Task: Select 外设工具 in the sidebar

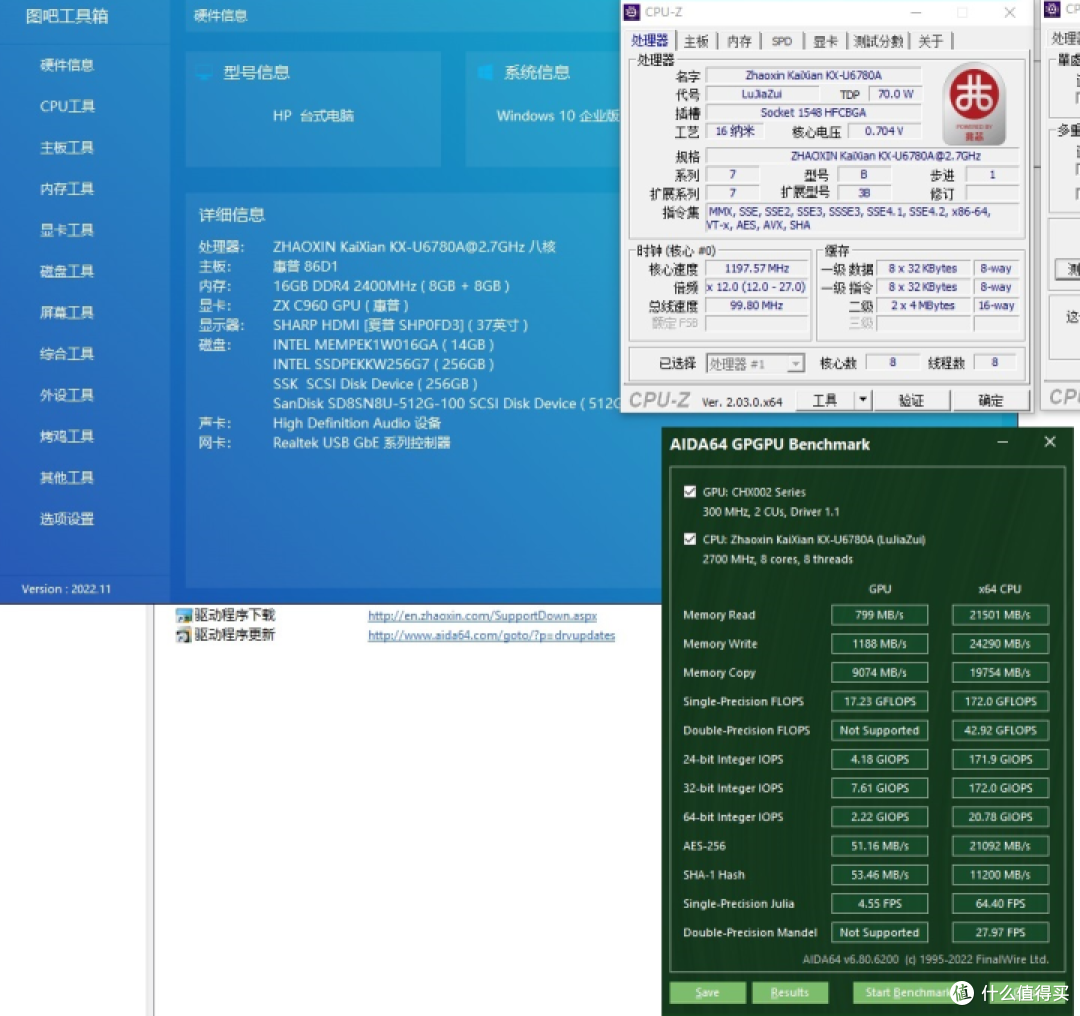Action: click(x=67, y=395)
